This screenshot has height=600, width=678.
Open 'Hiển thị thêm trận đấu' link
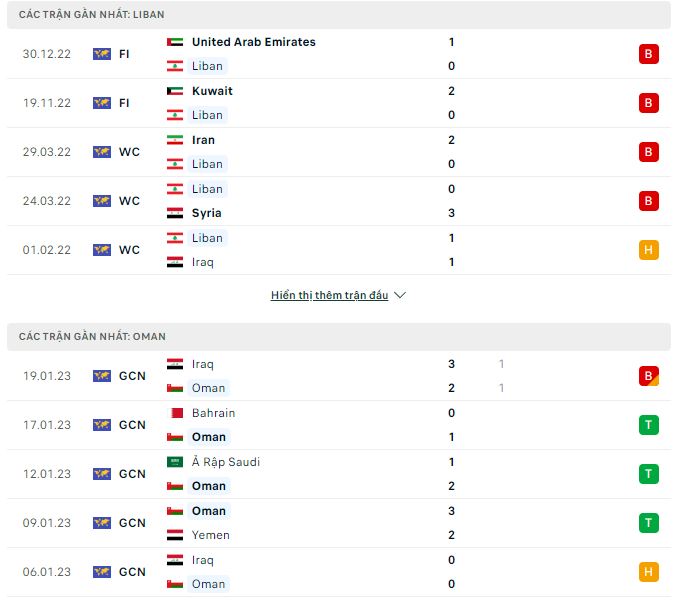coord(329,296)
